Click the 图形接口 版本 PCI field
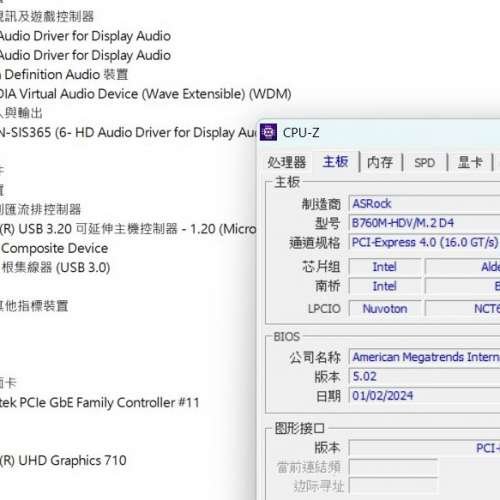 (425, 448)
